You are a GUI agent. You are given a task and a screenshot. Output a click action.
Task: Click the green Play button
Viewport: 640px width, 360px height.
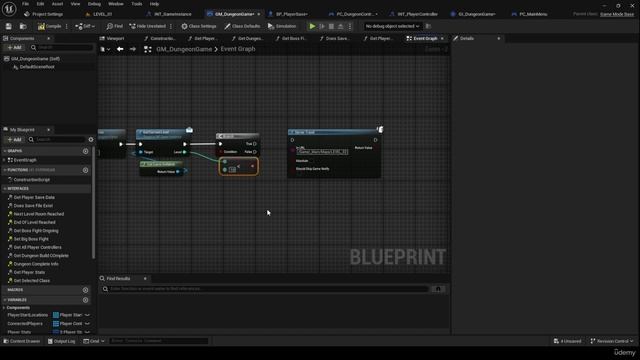[x=312, y=26]
